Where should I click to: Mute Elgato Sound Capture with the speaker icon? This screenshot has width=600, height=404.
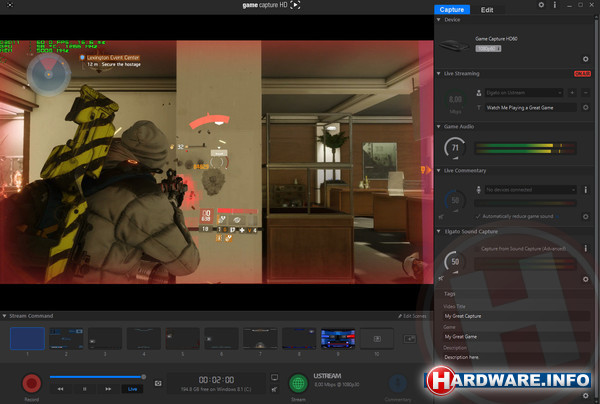(441, 278)
